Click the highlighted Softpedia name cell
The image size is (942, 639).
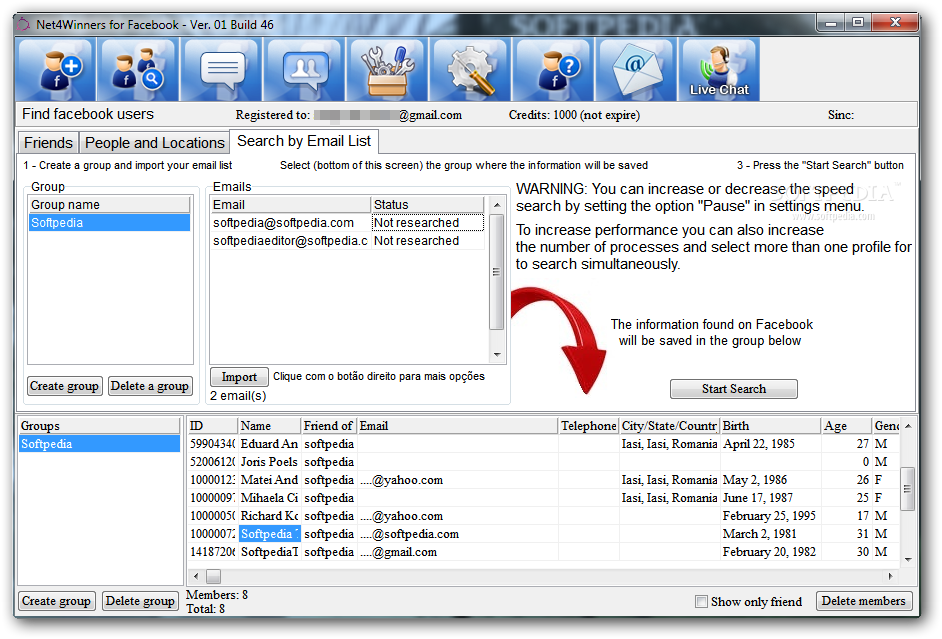269,534
